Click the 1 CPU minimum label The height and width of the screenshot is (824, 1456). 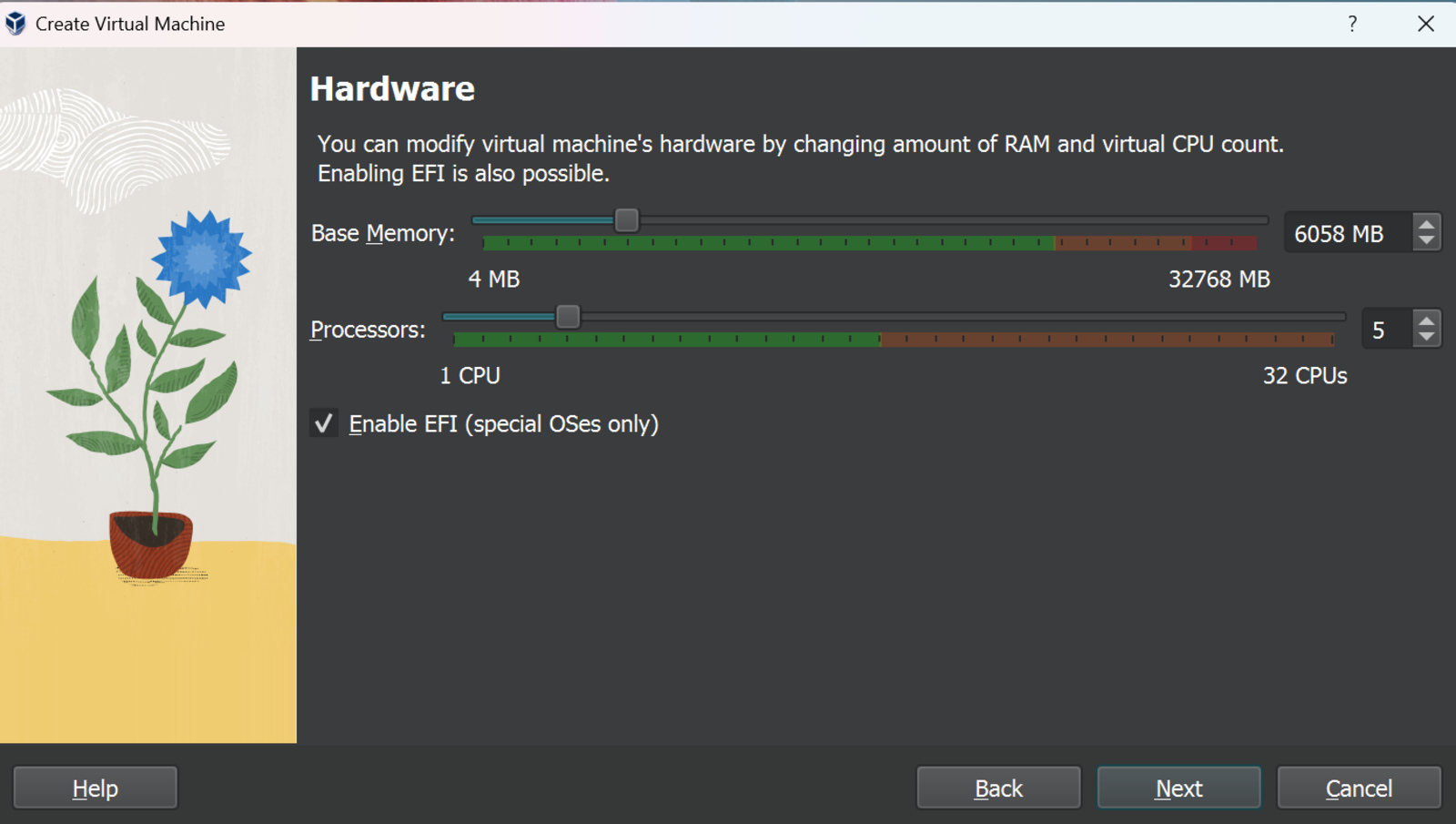click(x=470, y=375)
